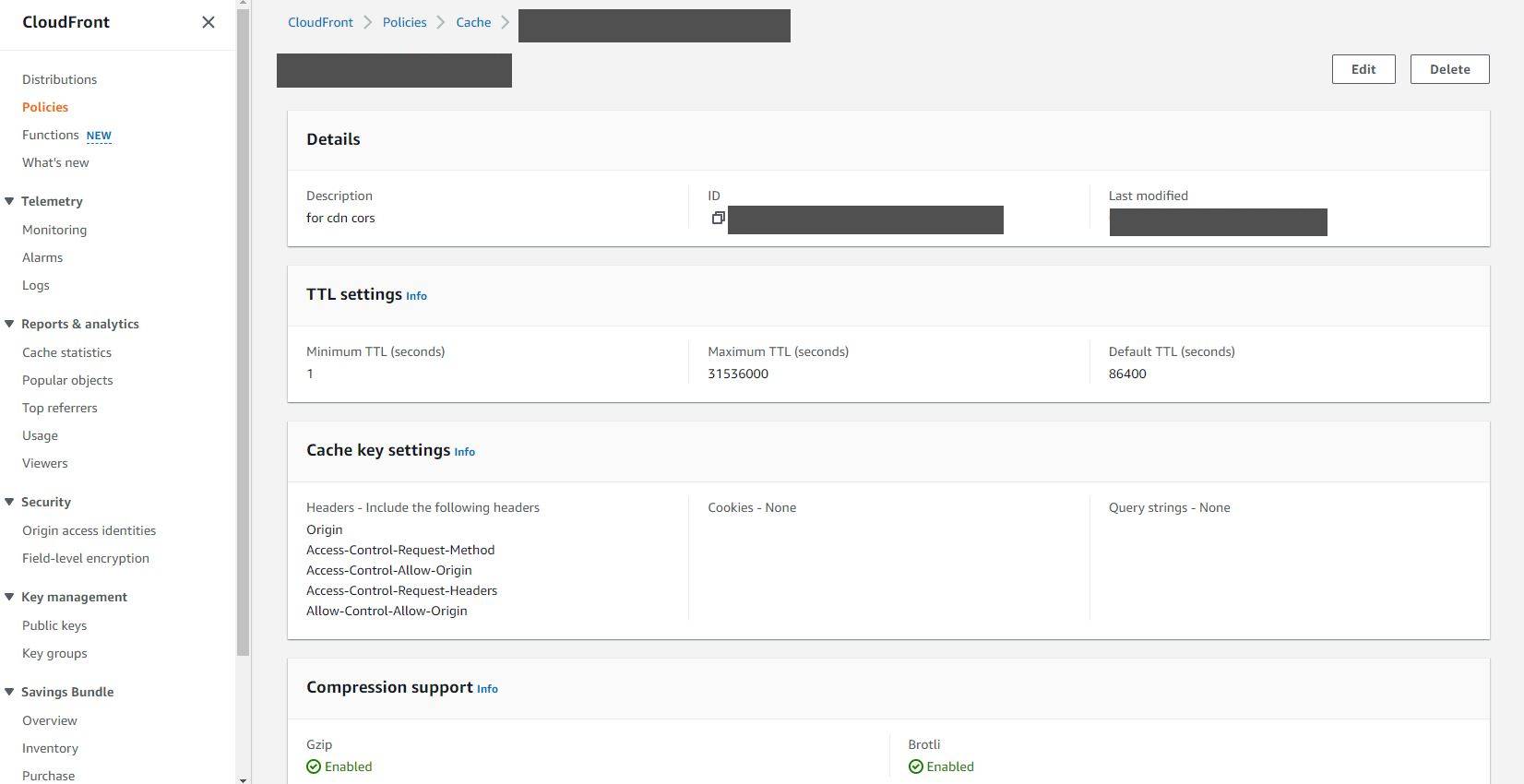1524x784 pixels.
Task: Open the Viewers report
Action: [45, 463]
